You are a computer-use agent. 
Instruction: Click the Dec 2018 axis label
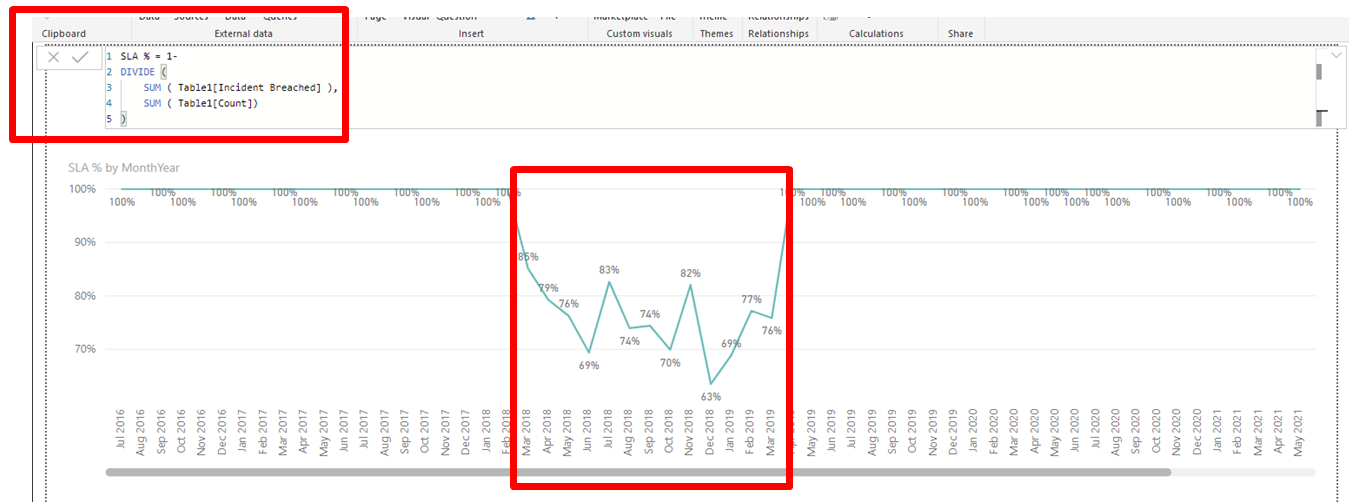tap(710, 433)
